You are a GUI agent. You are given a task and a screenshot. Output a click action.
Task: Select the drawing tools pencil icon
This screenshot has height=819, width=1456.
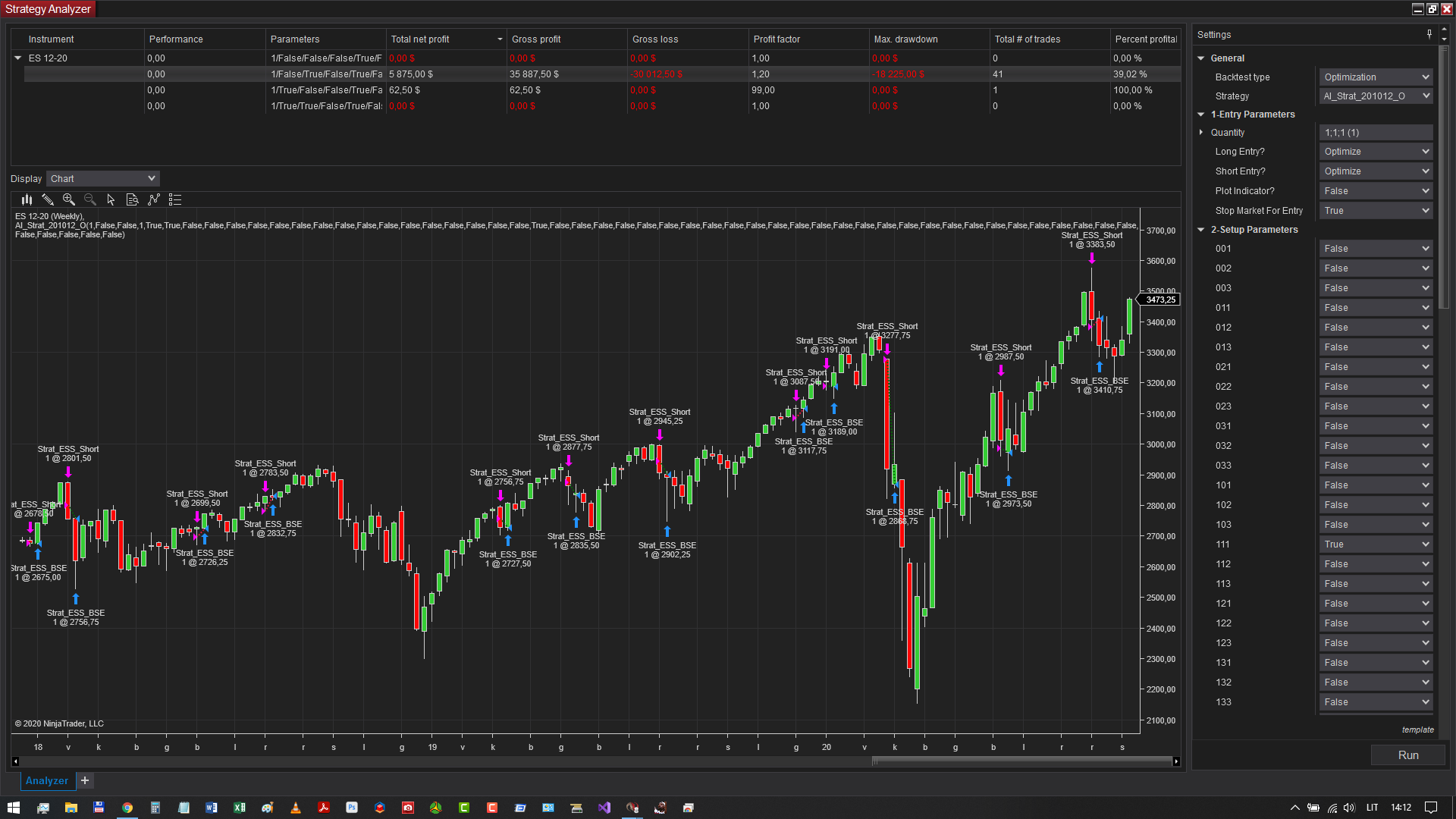(48, 199)
